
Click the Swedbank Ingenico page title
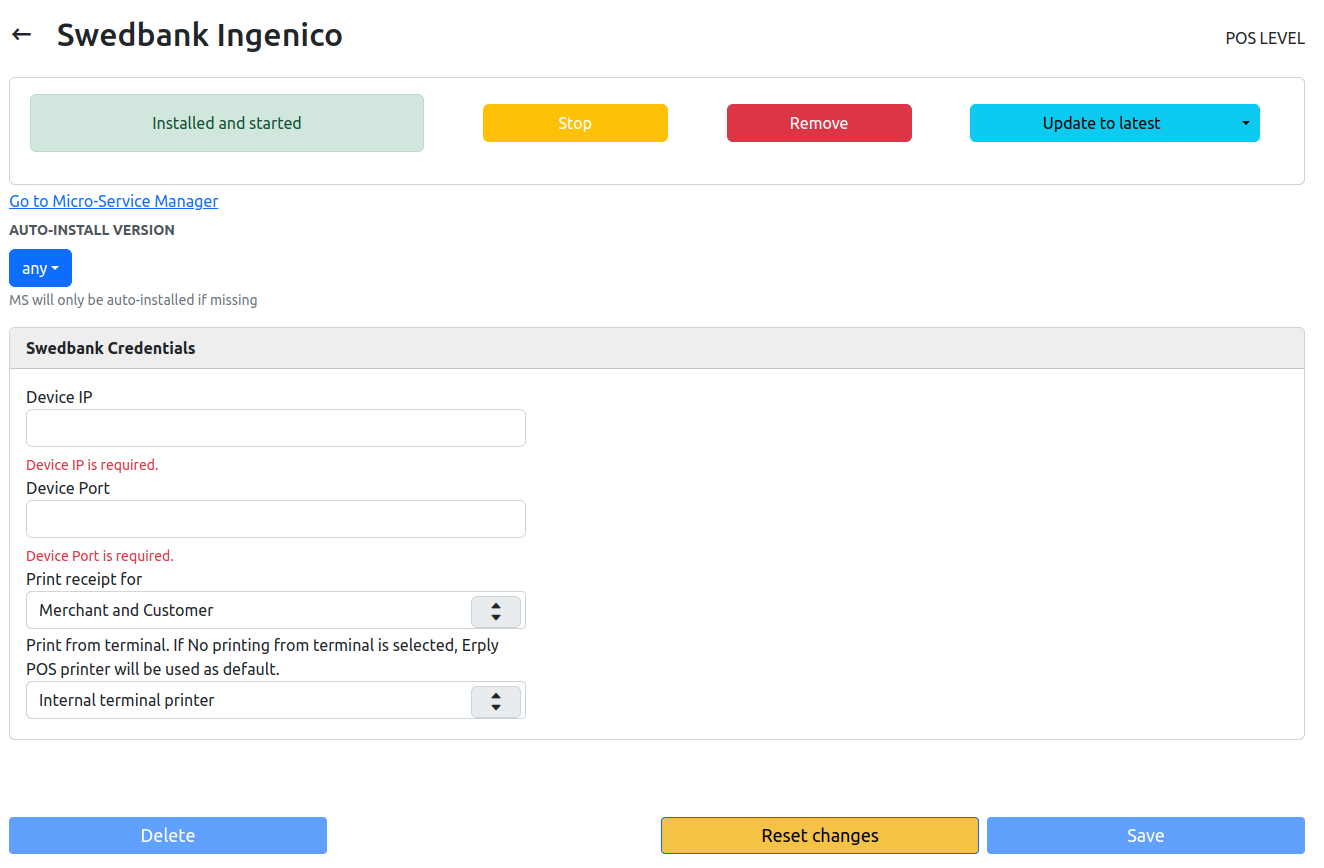[200, 35]
